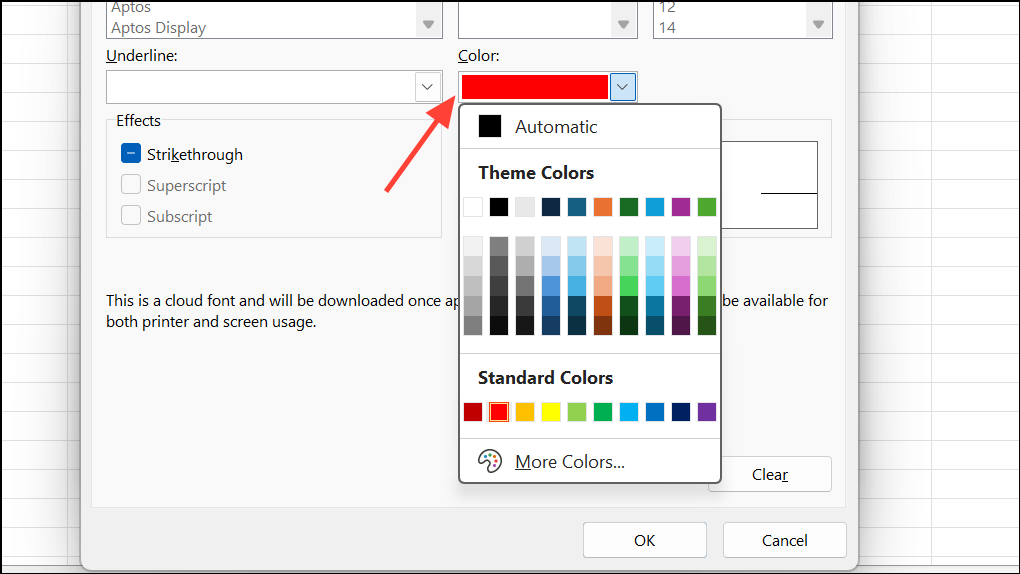Toggle the Strikethrough checkbox
Screen dimensions: 1020x574
(x=131, y=154)
